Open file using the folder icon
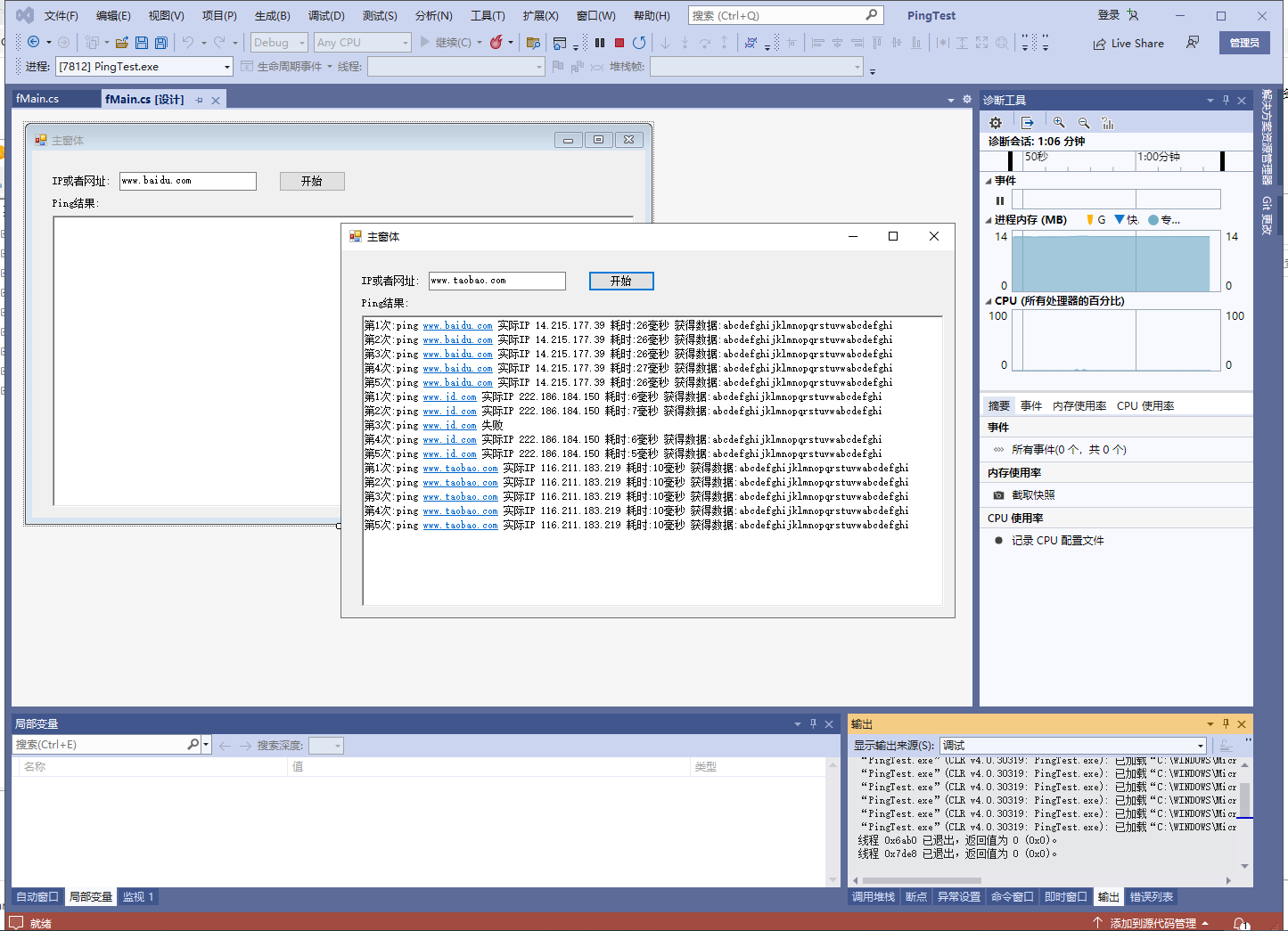Image resolution: width=1288 pixels, height=931 pixels. pyautogui.click(x=122, y=42)
